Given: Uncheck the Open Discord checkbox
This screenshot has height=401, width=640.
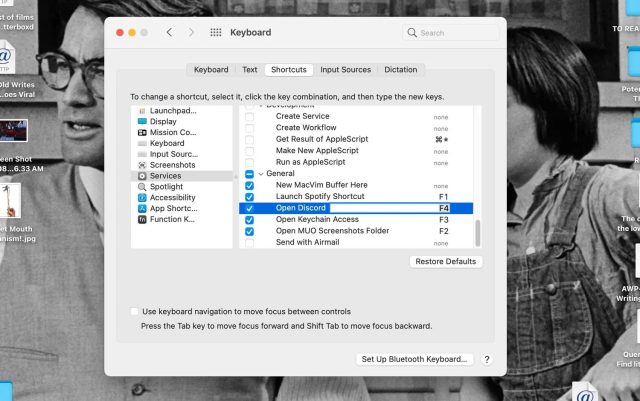Looking at the screenshot, I should tap(249, 208).
